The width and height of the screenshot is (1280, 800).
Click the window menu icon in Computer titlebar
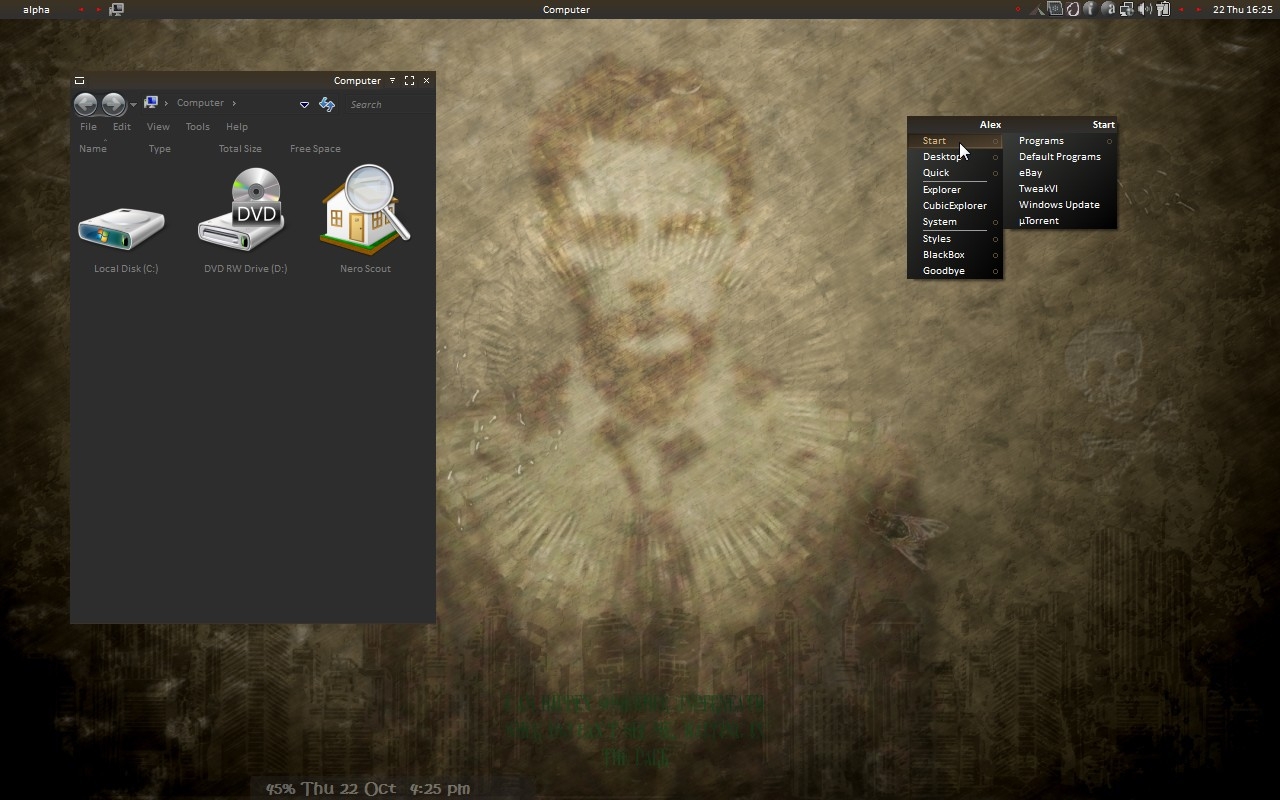point(79,81)
